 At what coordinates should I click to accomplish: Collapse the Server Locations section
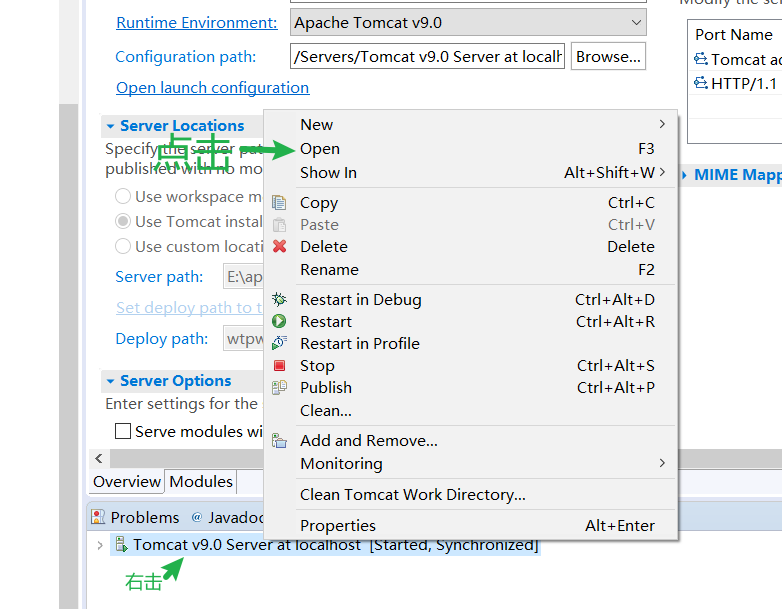pyautogui.click(x=111, y=126)
